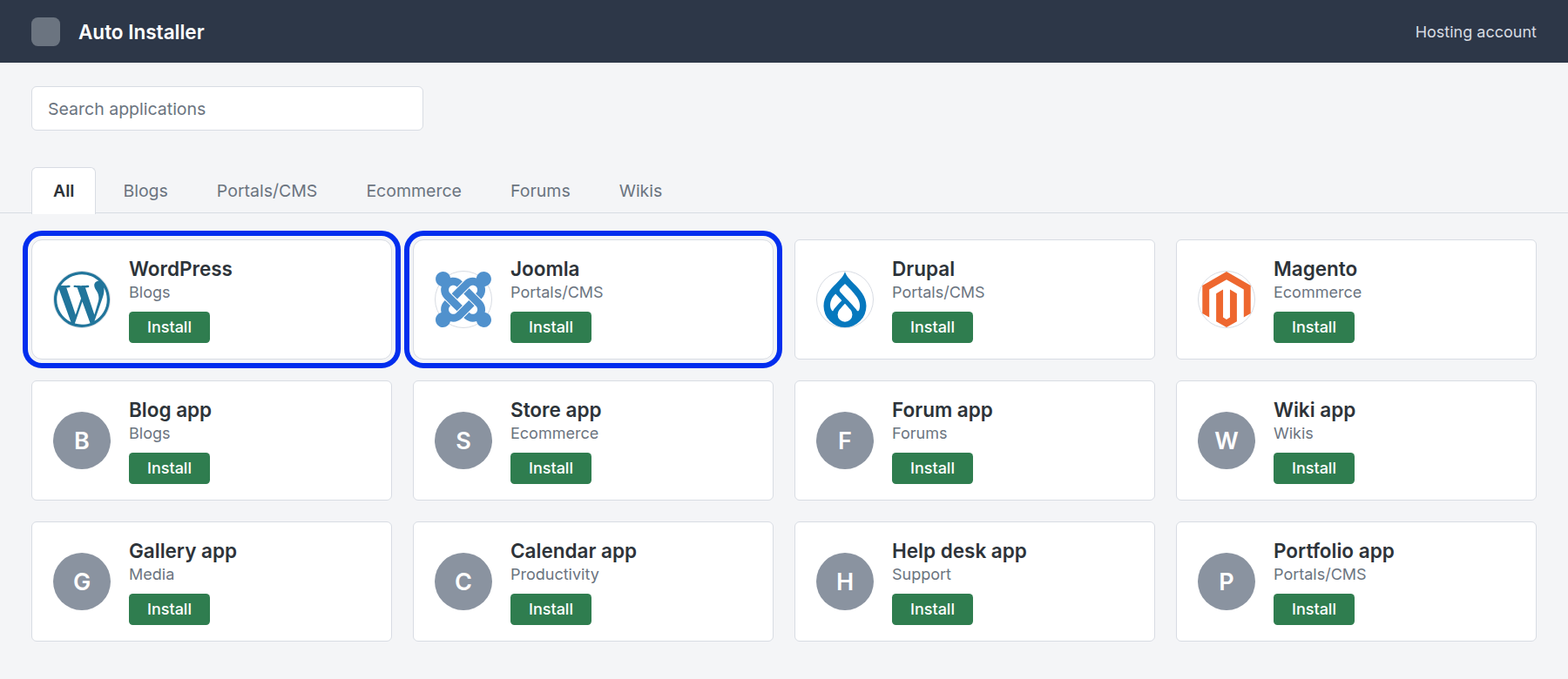Click the Wikis label under Wiki app
Screen dimensions: 1568x679
pos(1293,434)
